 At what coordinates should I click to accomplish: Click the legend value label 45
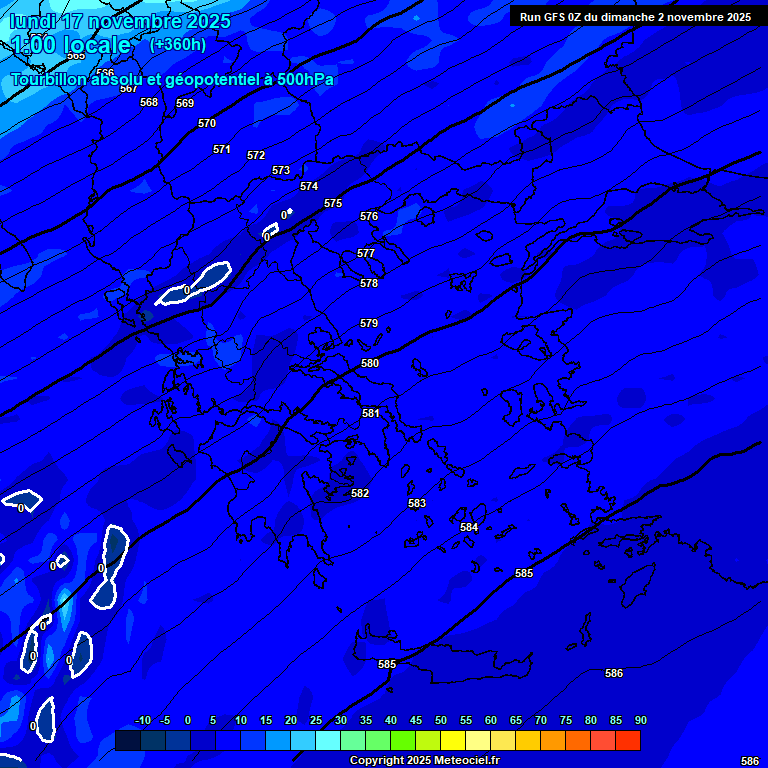point(416,720)
